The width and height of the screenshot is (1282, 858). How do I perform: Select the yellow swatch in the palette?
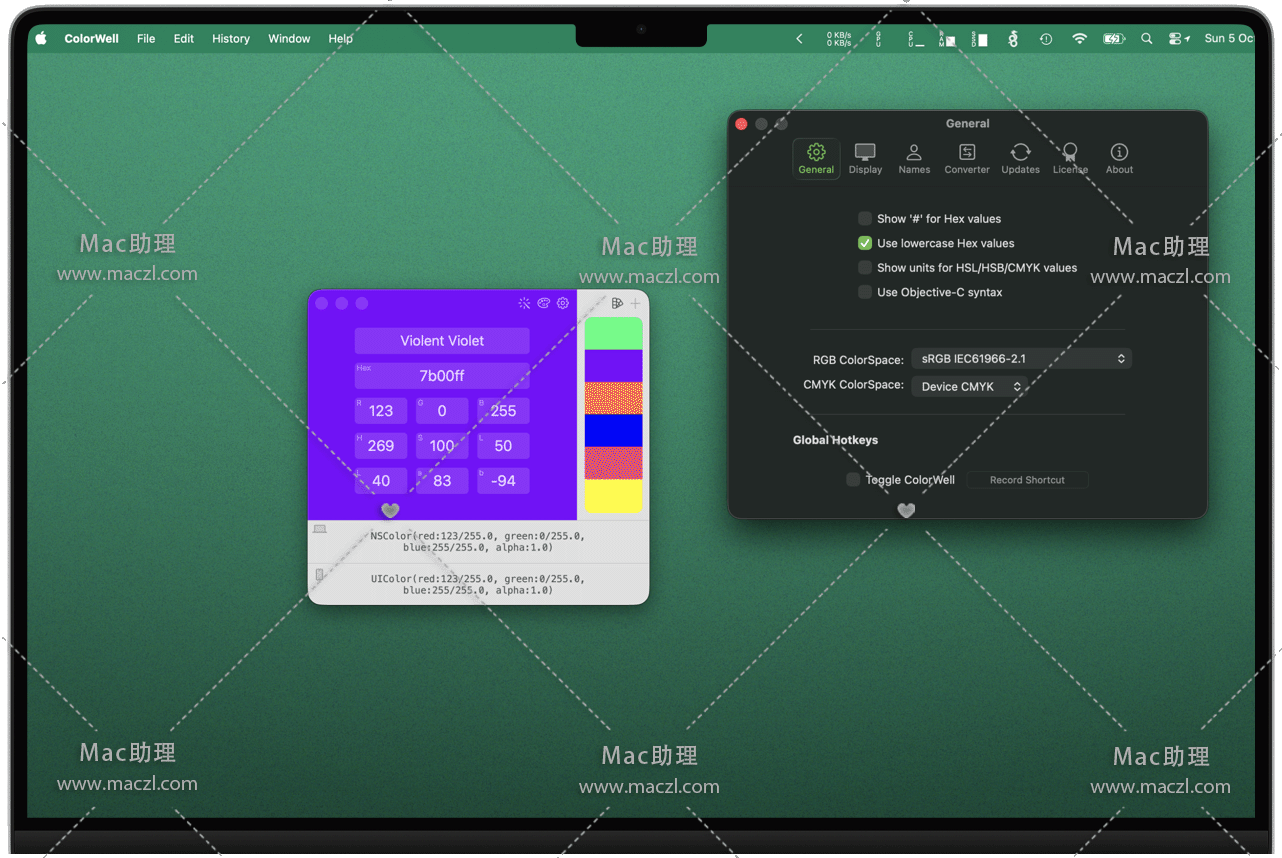(613, 496)
